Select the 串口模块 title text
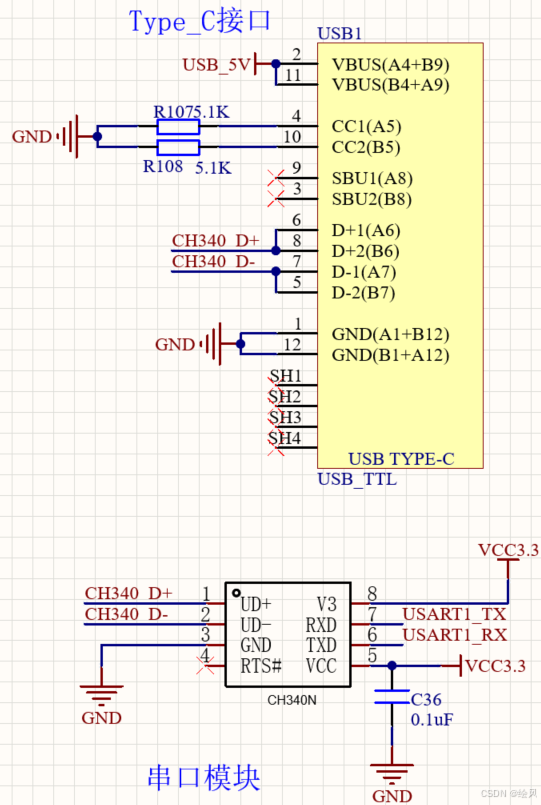Image resolution: width=541 pixels, height=805 pixels. pos(204,777)
